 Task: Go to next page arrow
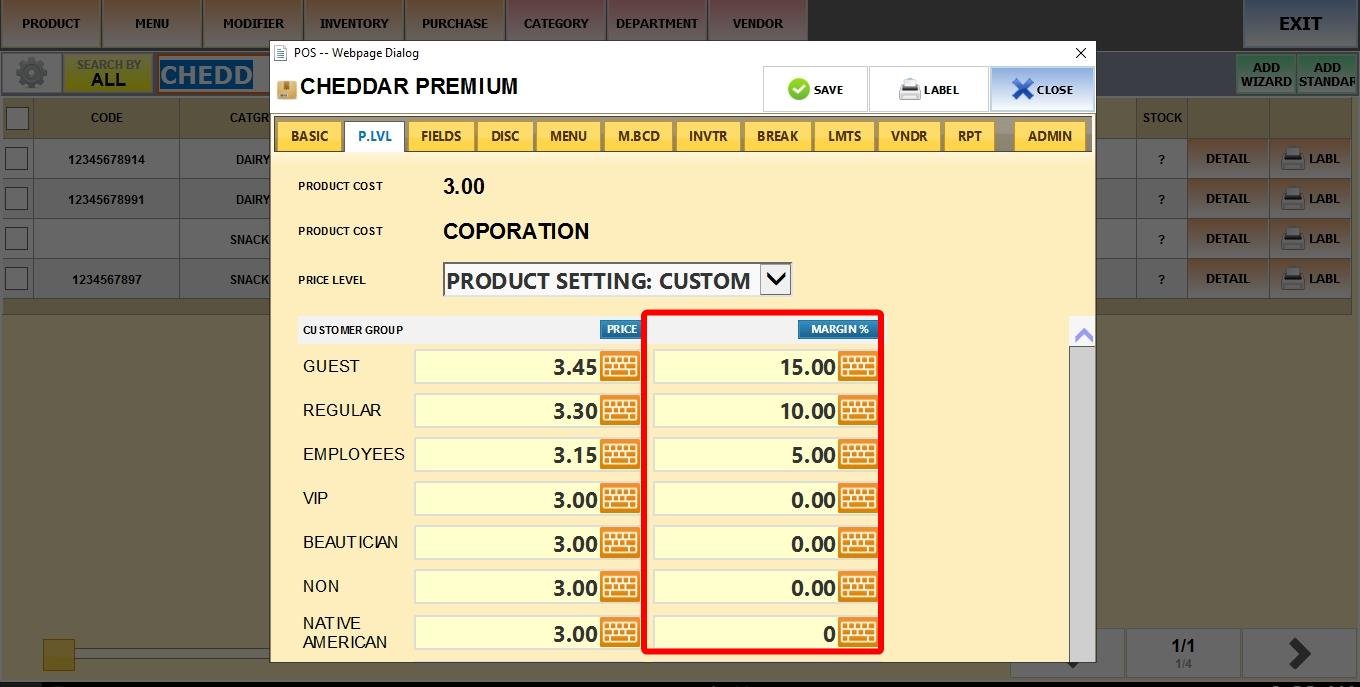tap(1298, 653)
